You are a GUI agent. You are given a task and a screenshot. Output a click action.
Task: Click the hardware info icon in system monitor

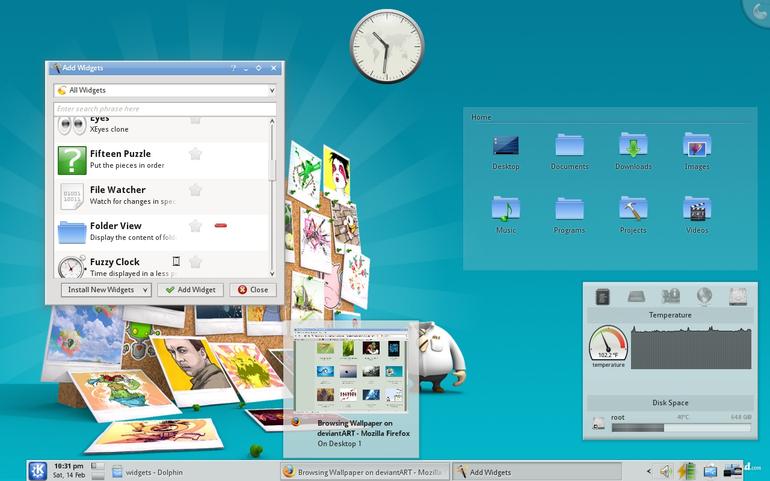point(670,296)
